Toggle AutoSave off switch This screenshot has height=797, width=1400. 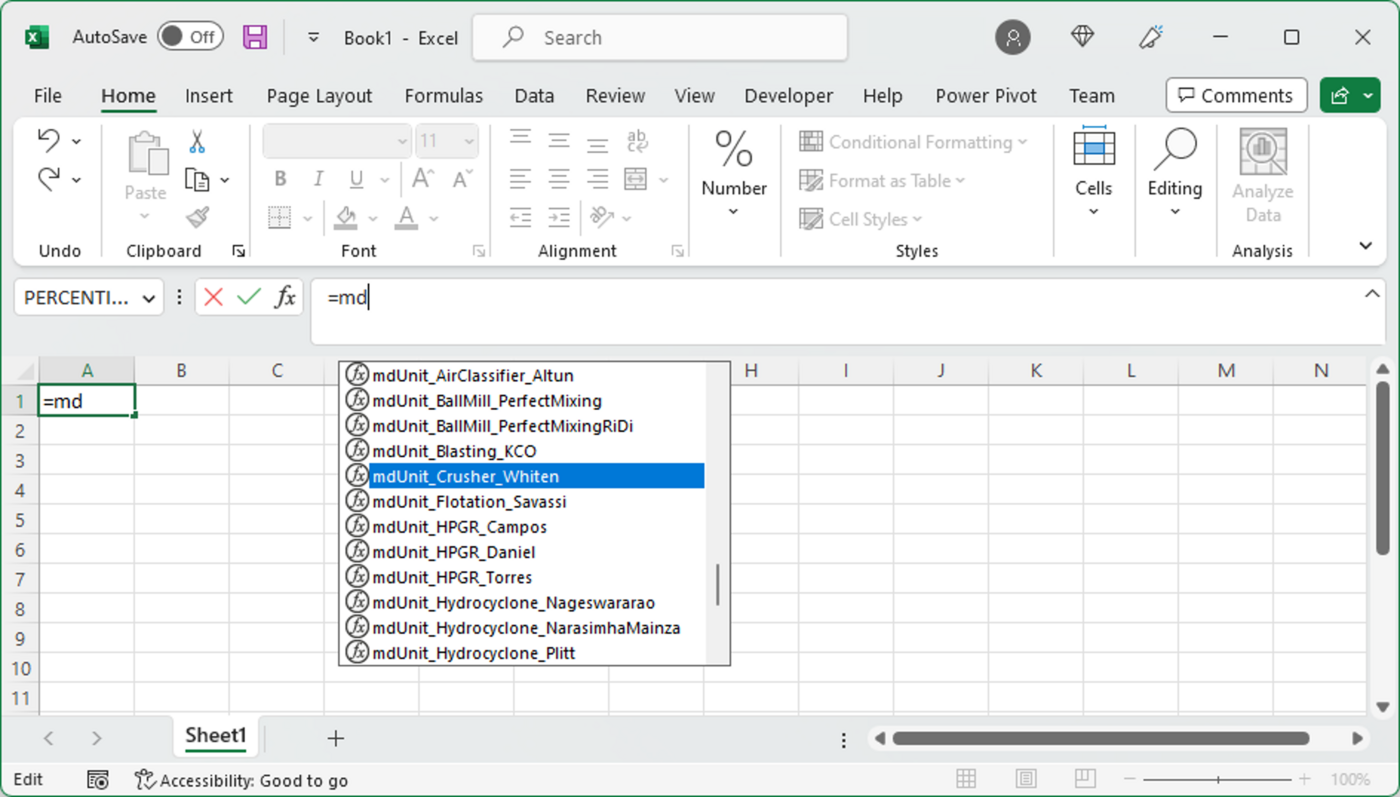(190, 35)
